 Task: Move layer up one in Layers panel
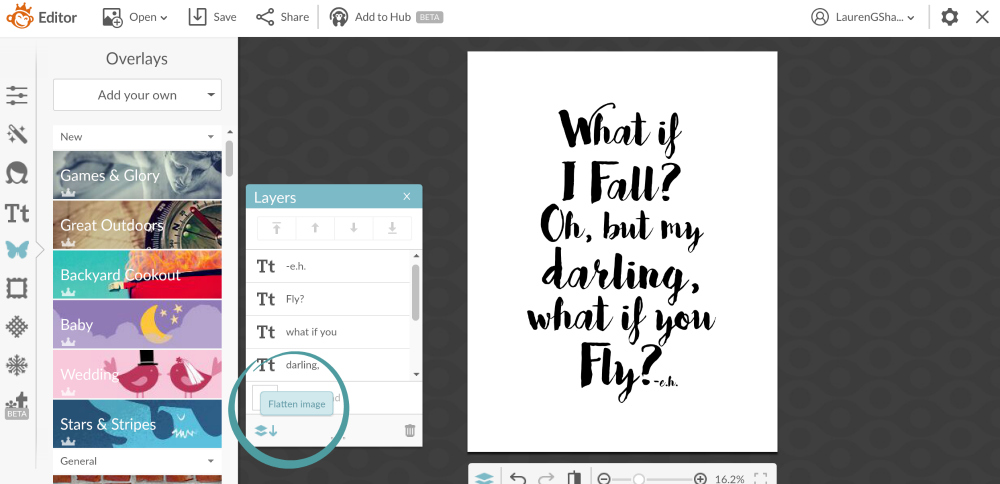coord(315,228)
